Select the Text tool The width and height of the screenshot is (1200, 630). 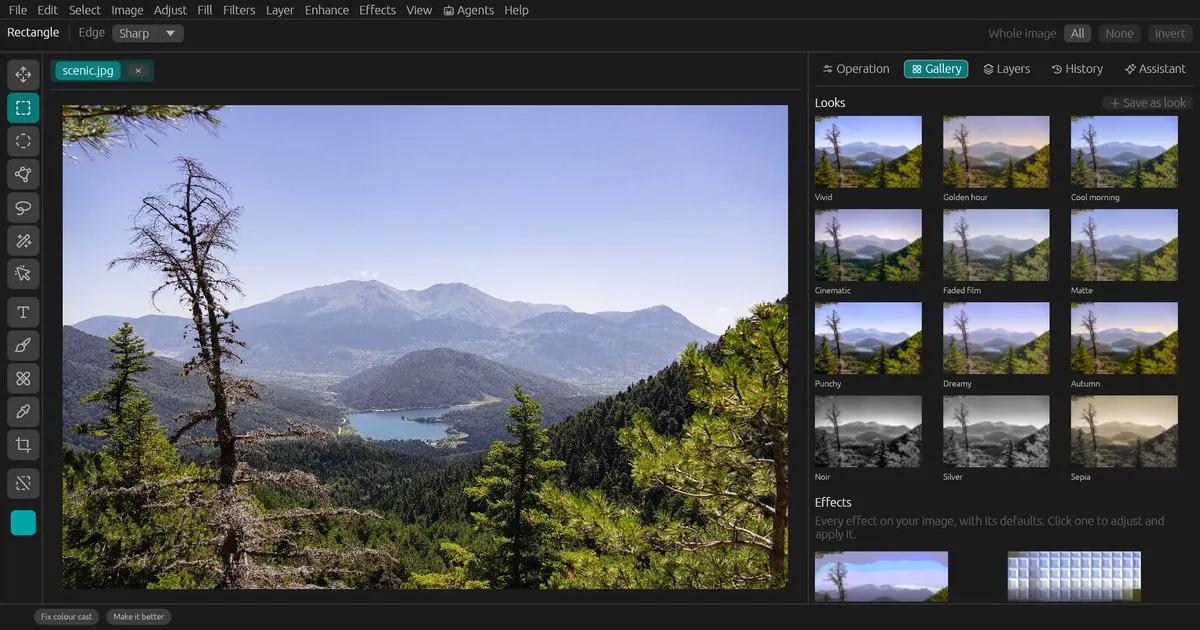[23, 313]
